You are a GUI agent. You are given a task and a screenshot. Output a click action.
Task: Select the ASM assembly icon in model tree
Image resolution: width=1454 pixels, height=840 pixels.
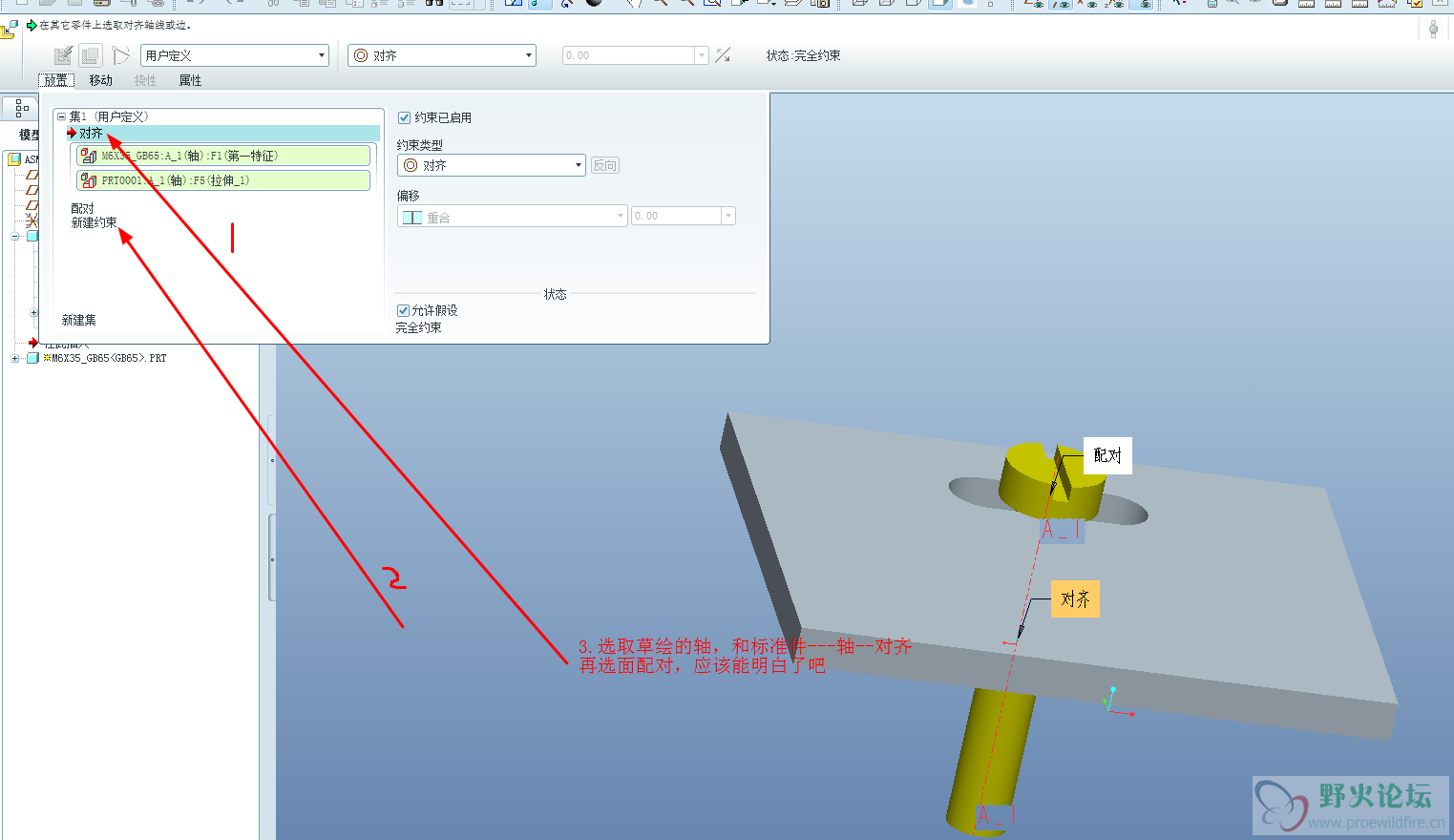[x=14, y=159]
